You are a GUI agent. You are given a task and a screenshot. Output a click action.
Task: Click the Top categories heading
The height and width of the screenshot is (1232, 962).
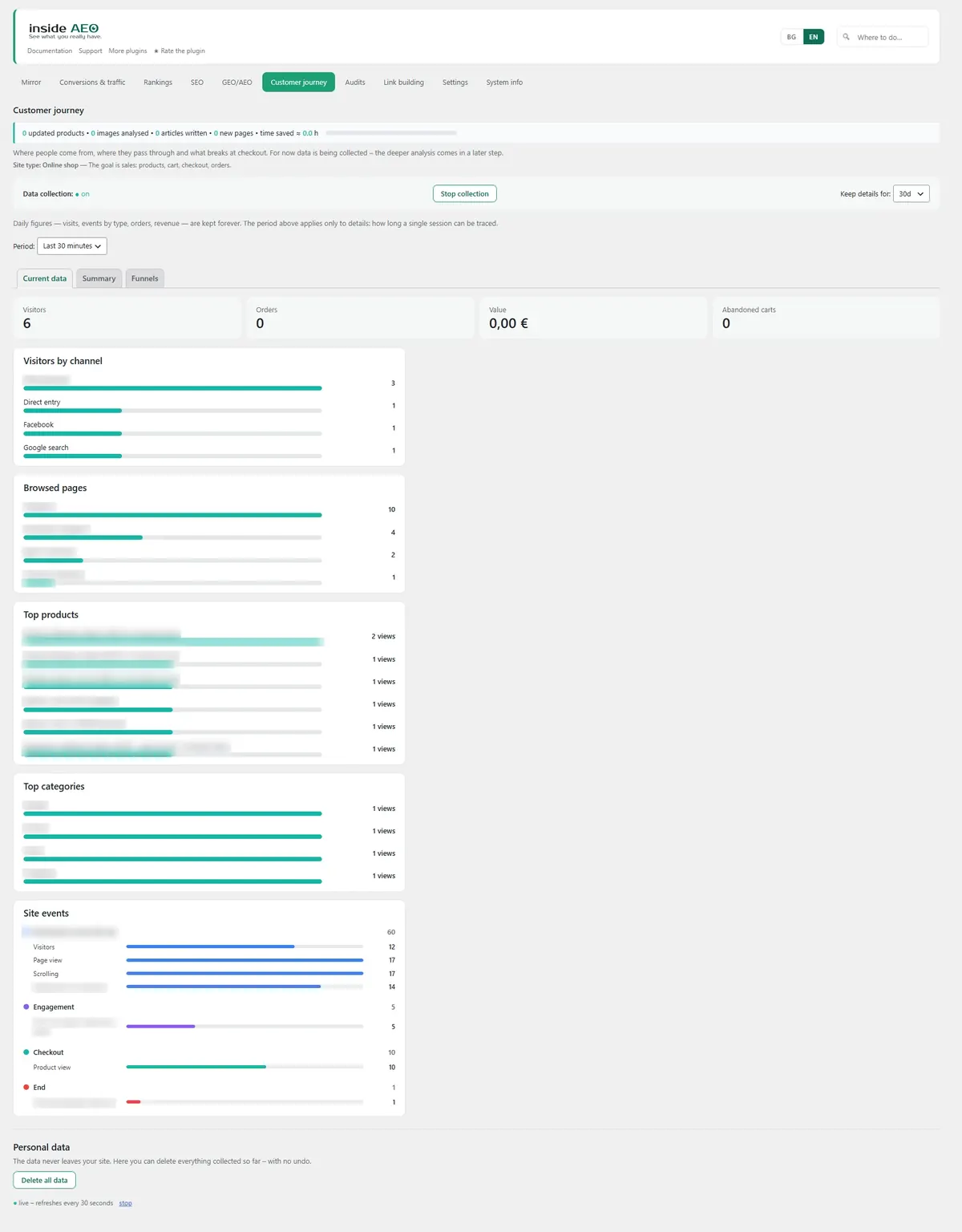pos(54,786)
